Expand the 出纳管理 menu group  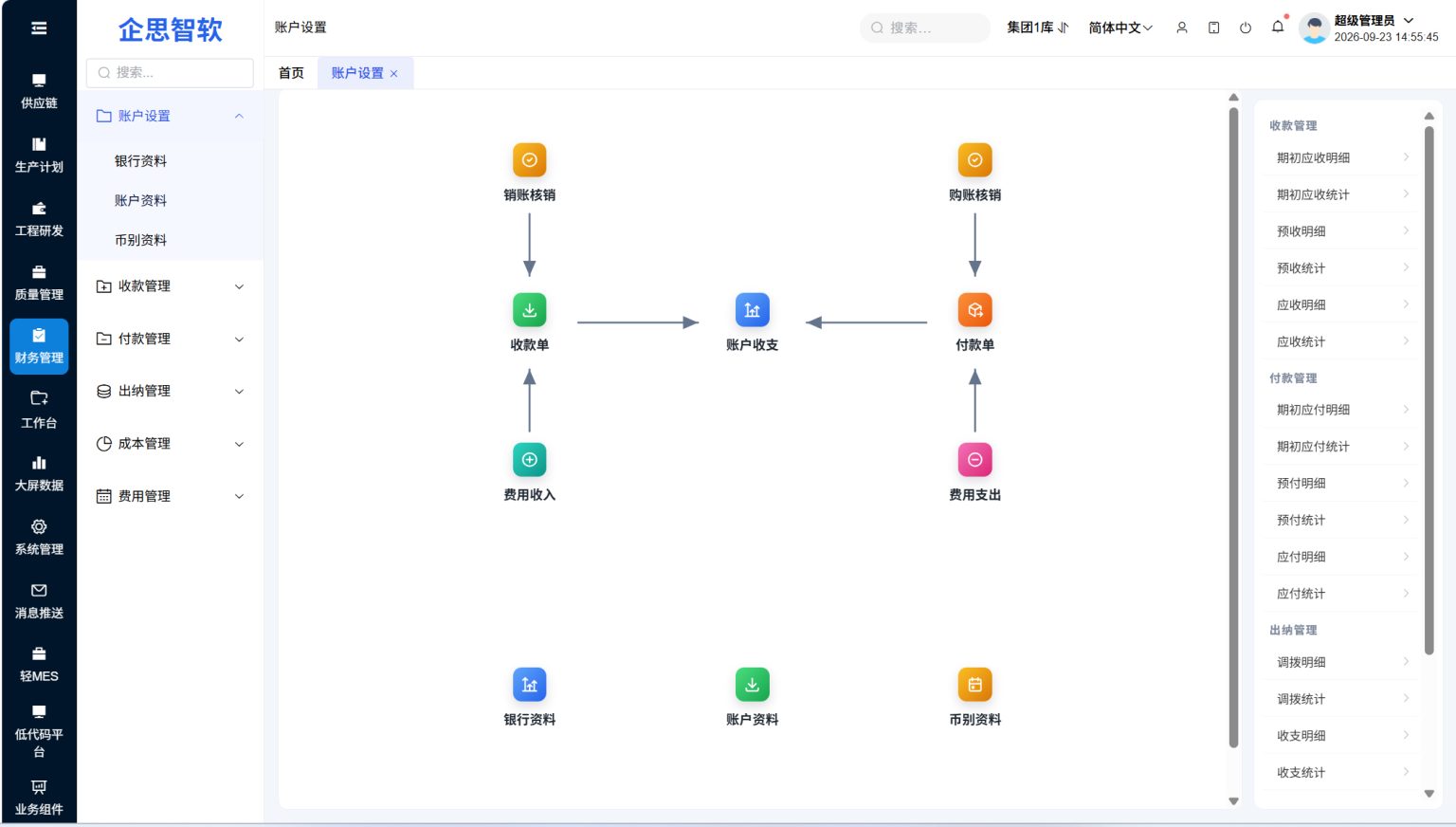click(x=171, y=391)
